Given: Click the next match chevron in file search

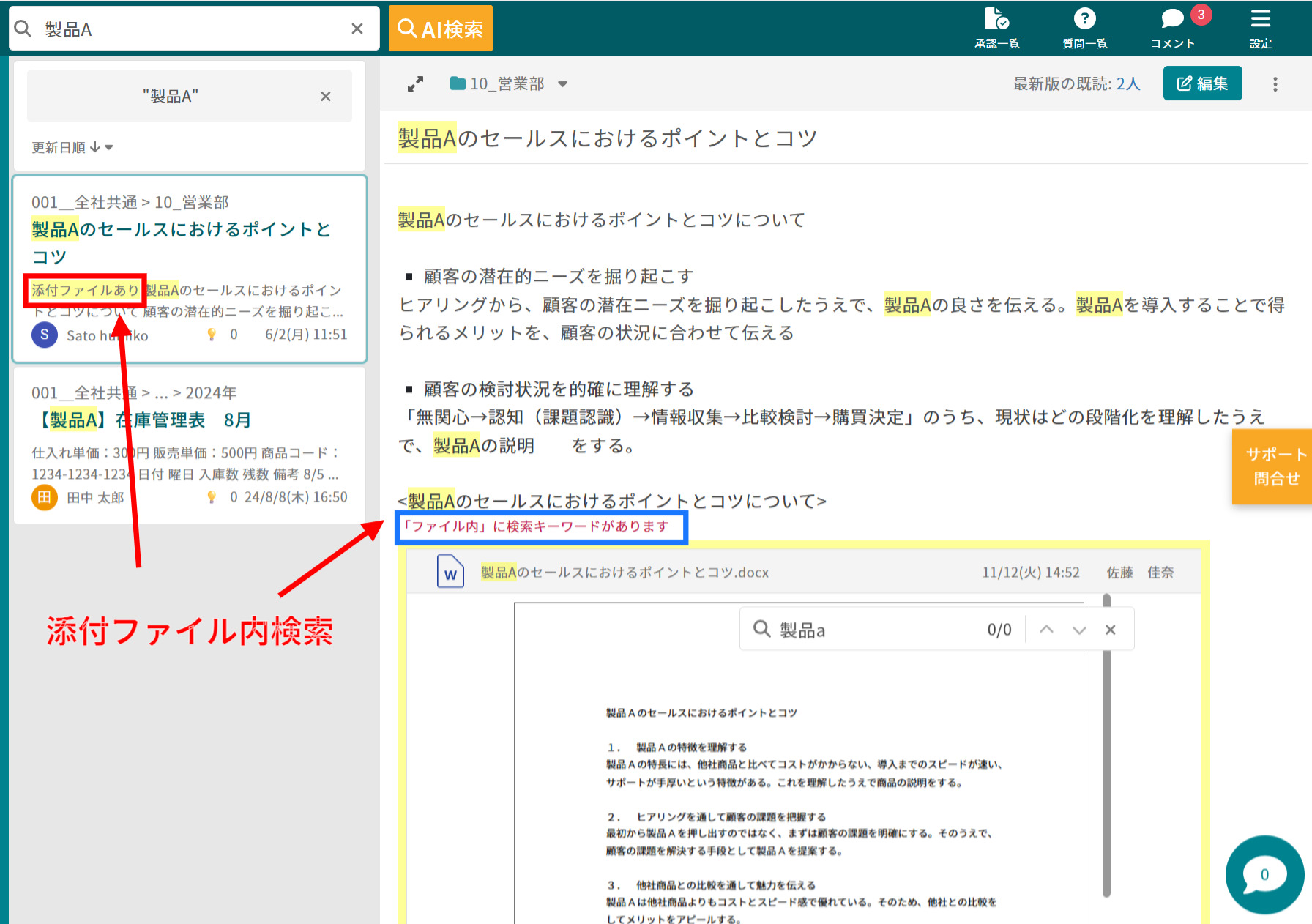Looking at the screenshot, I should pyautogui.click(x=1079, y=629).
